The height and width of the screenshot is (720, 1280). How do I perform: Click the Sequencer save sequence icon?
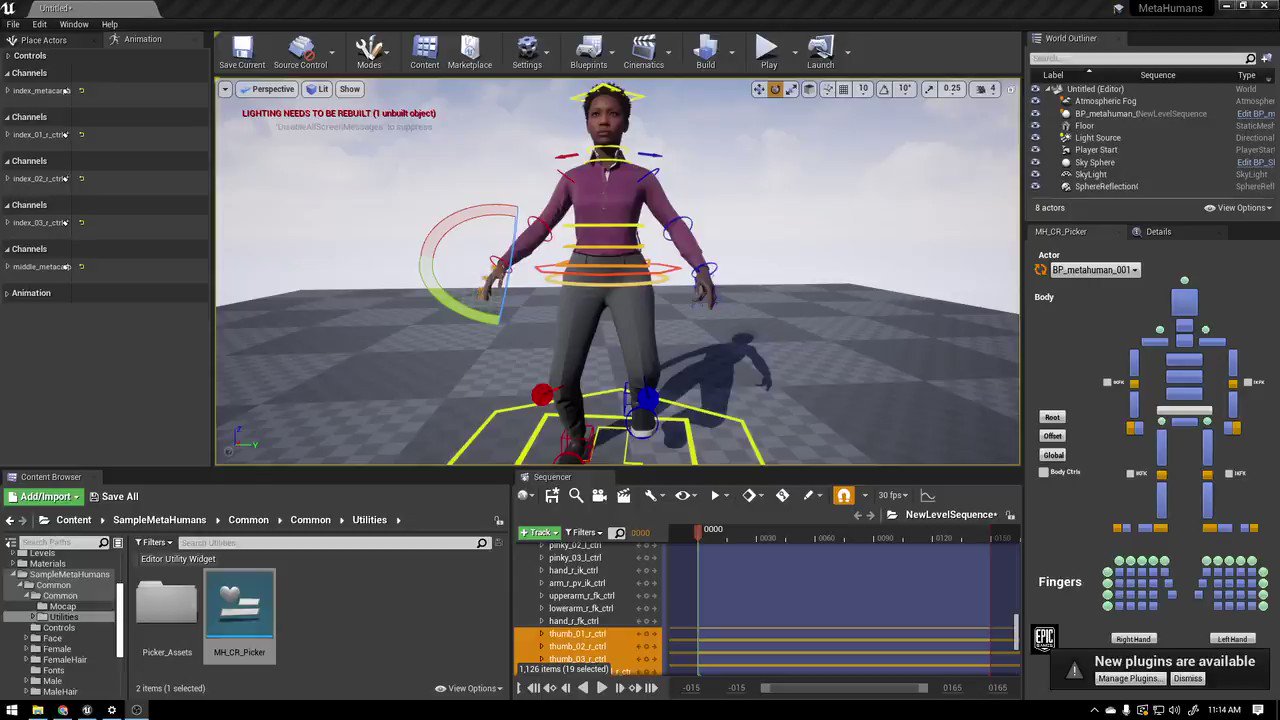(x=552, y=495)
